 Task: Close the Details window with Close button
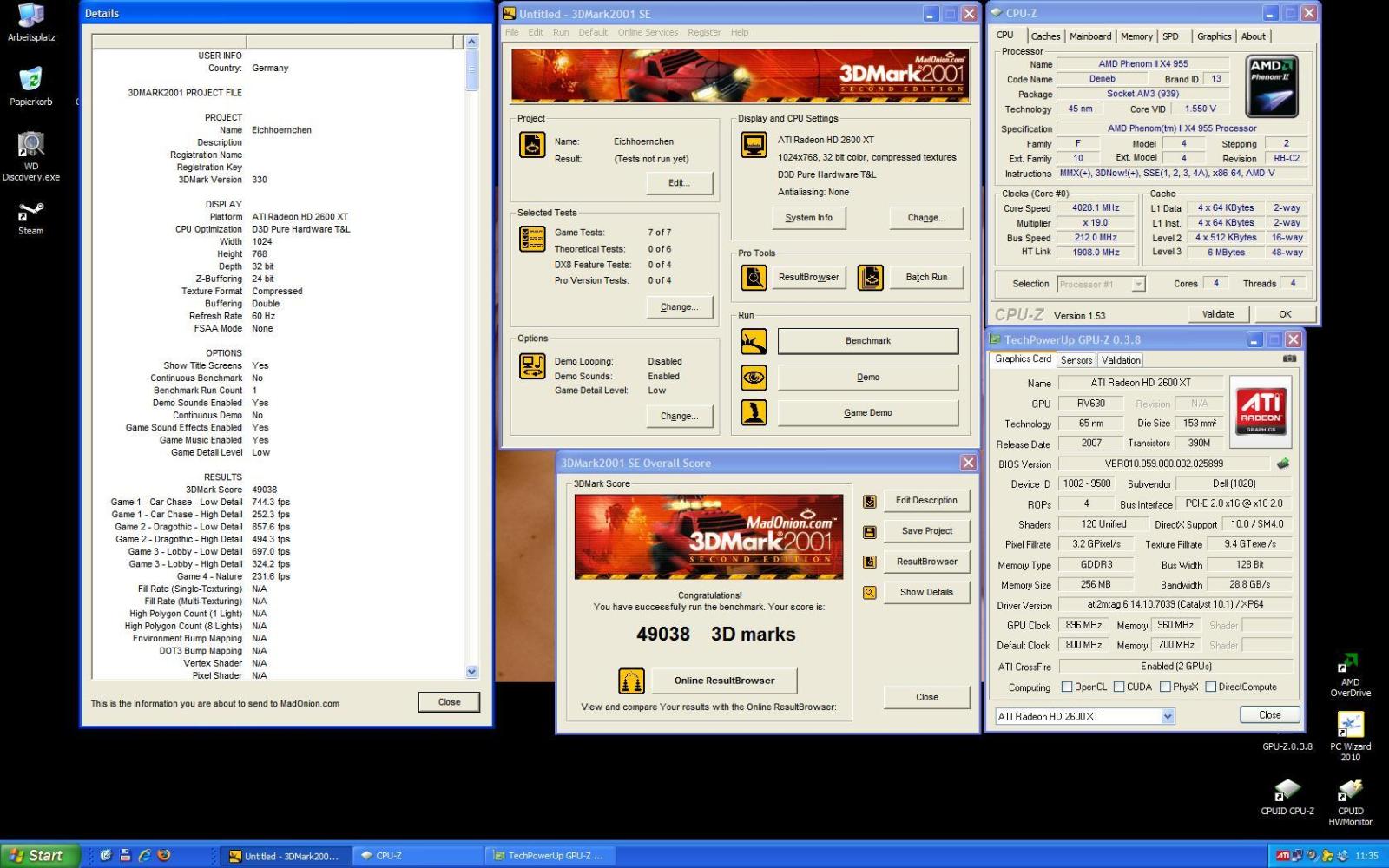[x=449, y=702]
